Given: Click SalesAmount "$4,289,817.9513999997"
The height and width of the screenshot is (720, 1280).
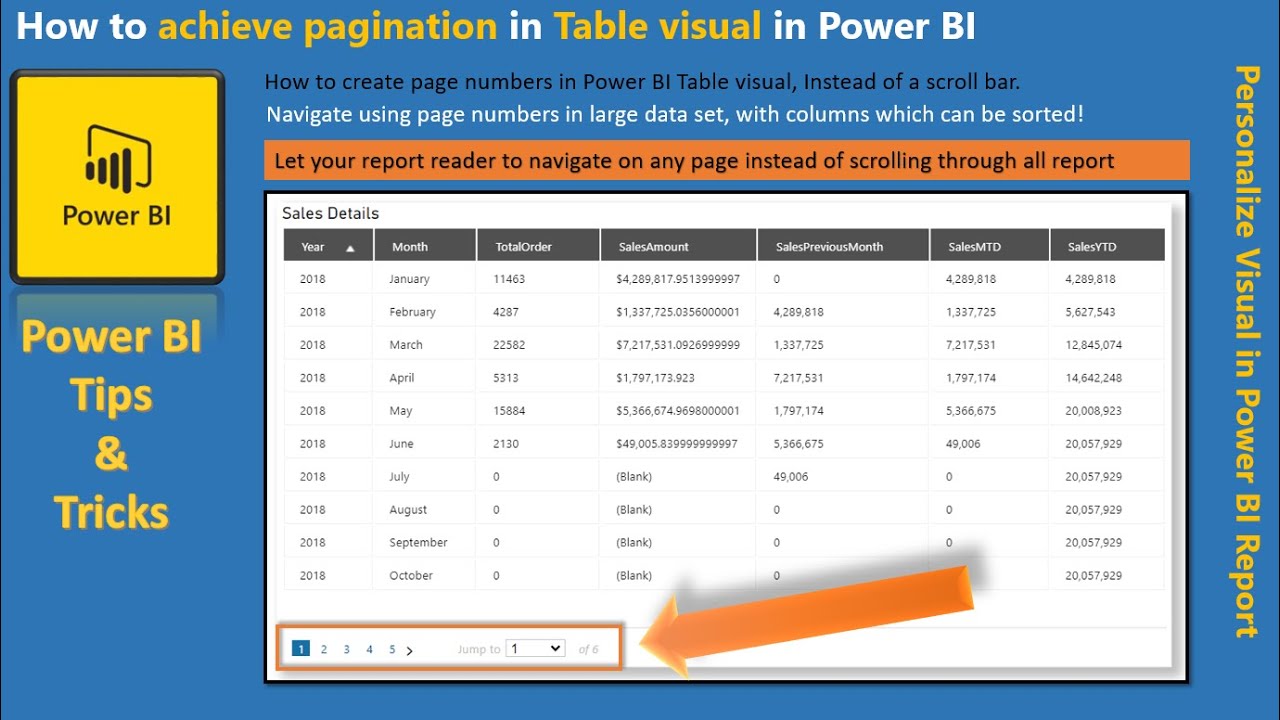Looking at the screenshot, I should 678,279.
